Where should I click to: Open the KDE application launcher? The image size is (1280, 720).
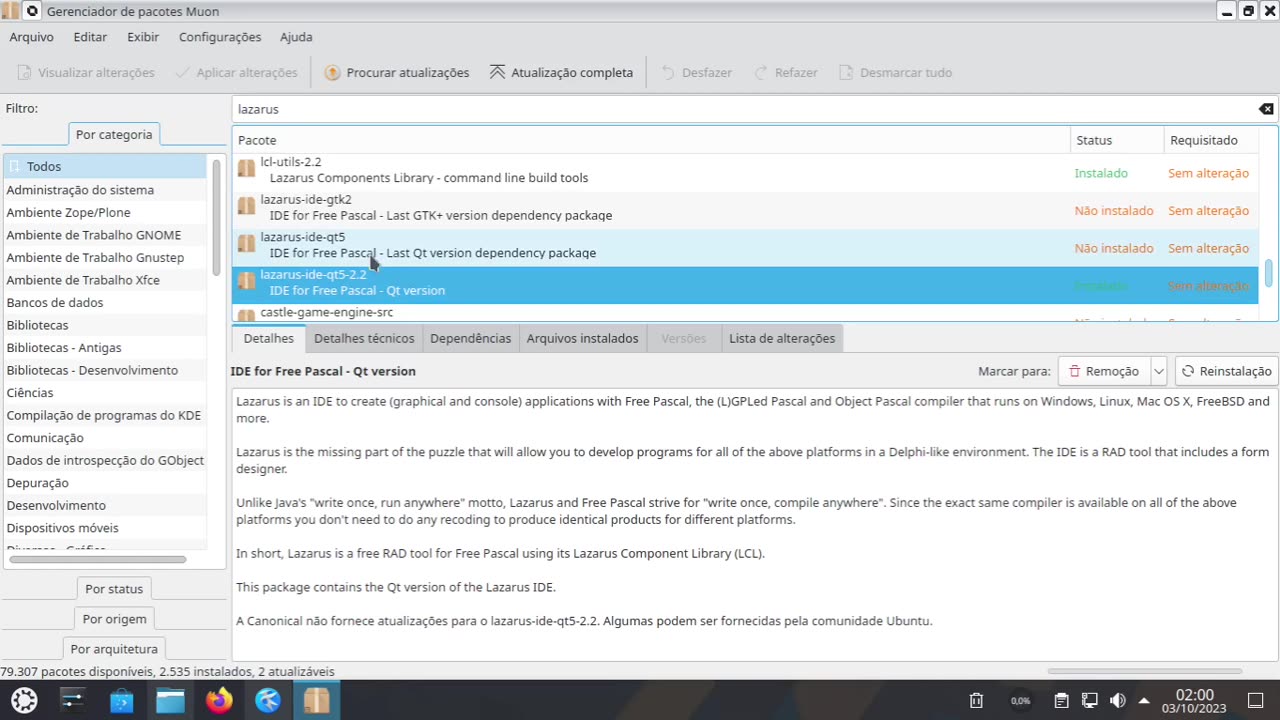[x=24, y=700]
